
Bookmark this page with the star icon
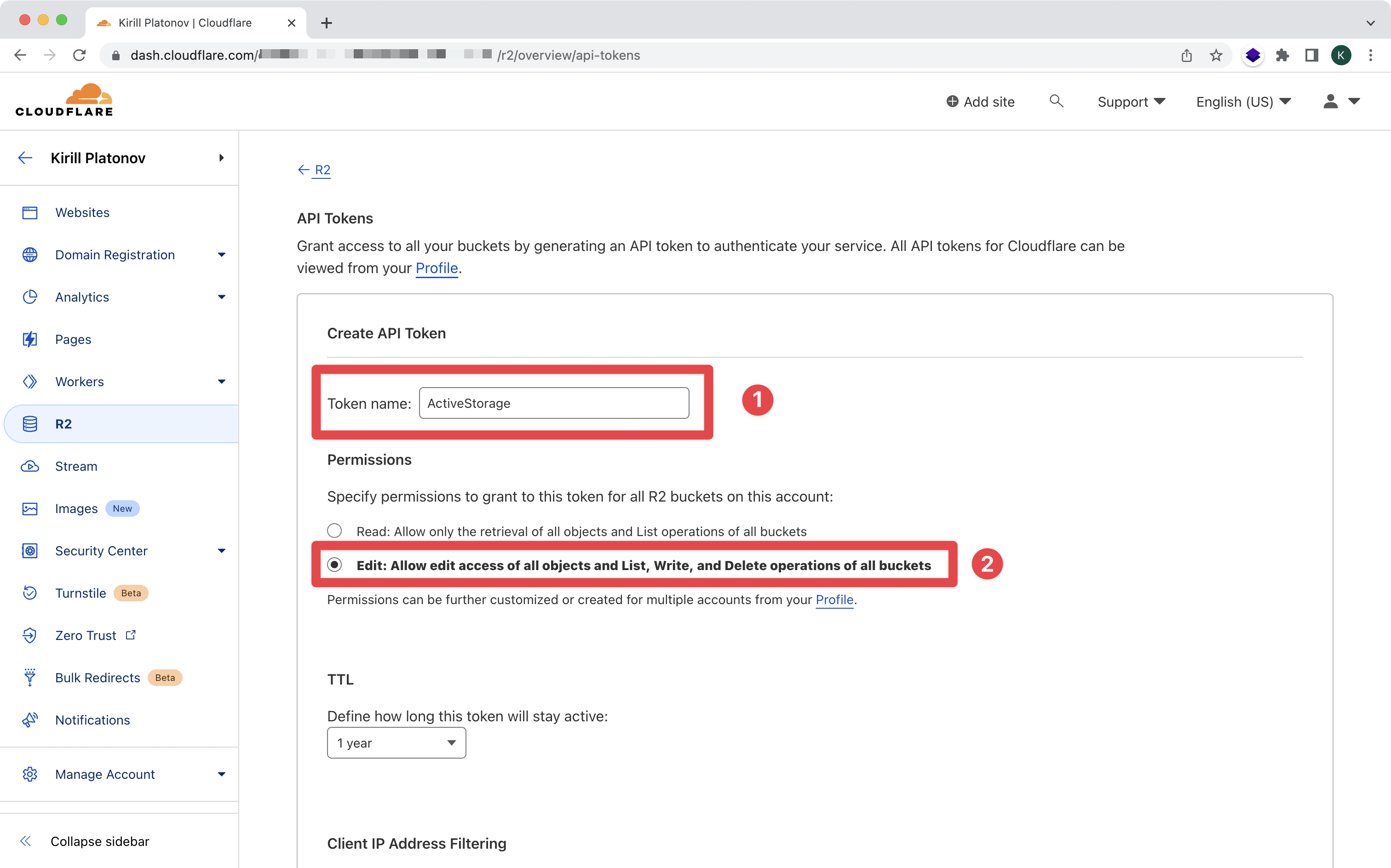tap(1216, 55)
